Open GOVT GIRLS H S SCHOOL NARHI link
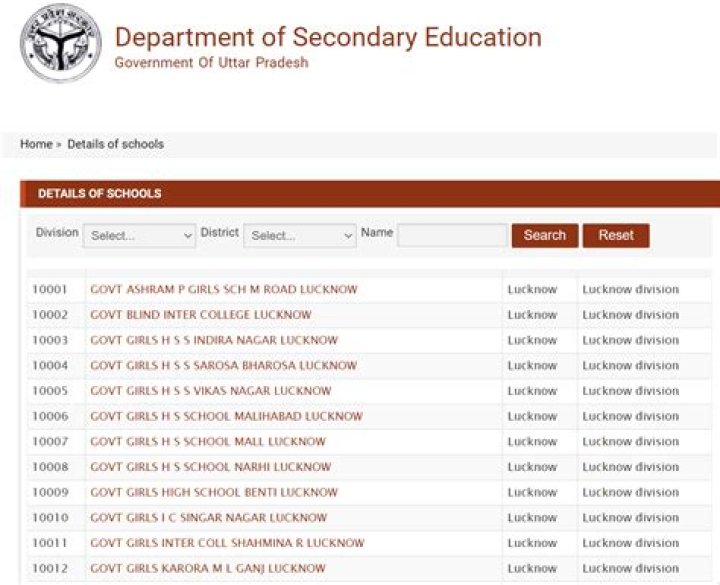Viewport: 720px width, 585px height. (210, 467)
